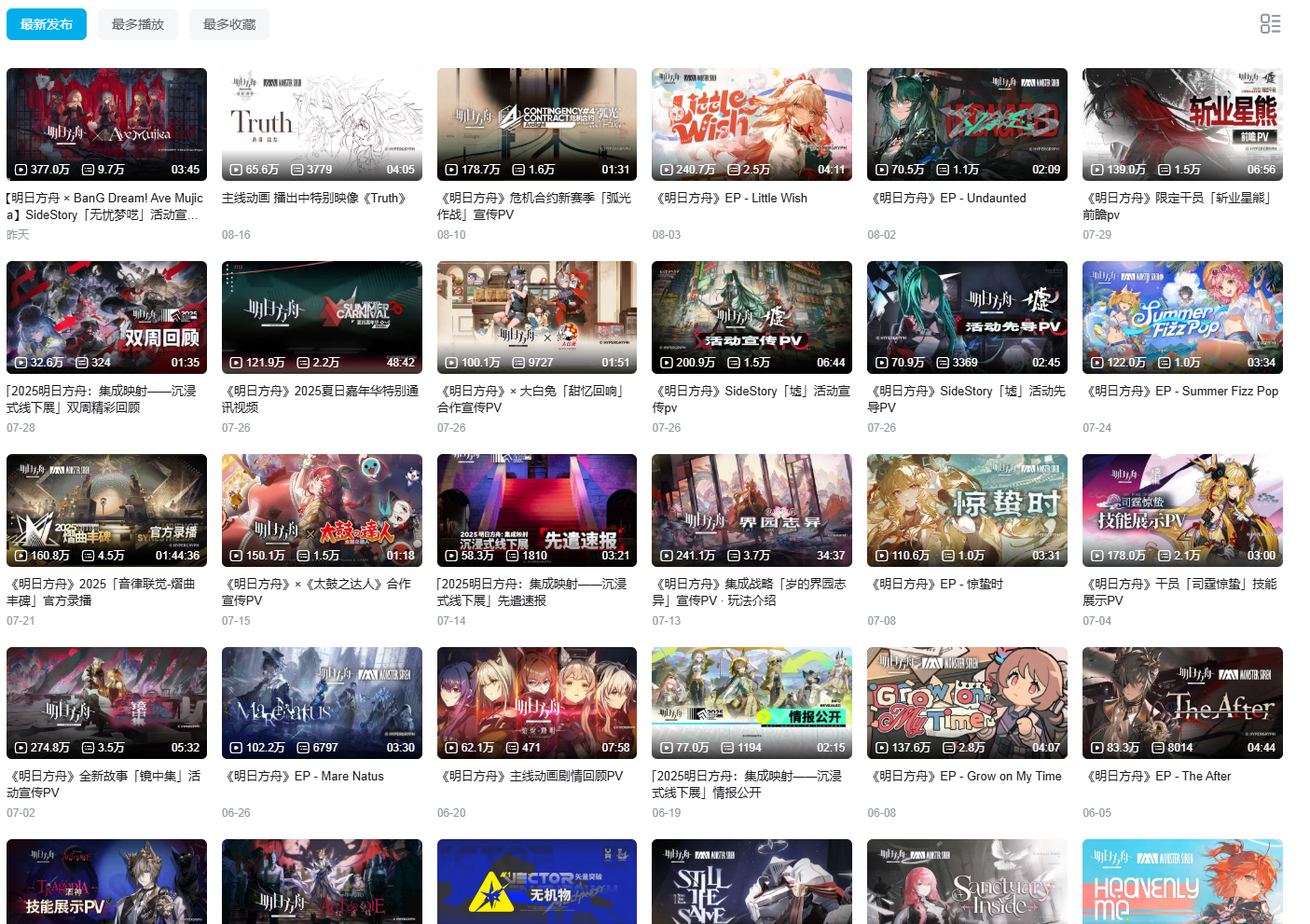Click play-count icon on Undaunted thumbnail
This screenshot has height=924, width=1310.
coord(882,170)
